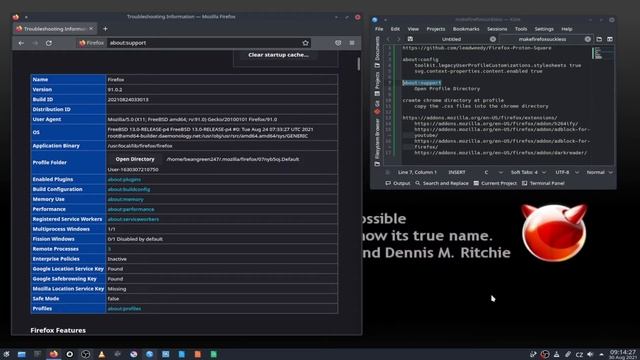The image size is (640, 360).
Task: Open Normal input mode dropdown in Kate
Action: 599,172
